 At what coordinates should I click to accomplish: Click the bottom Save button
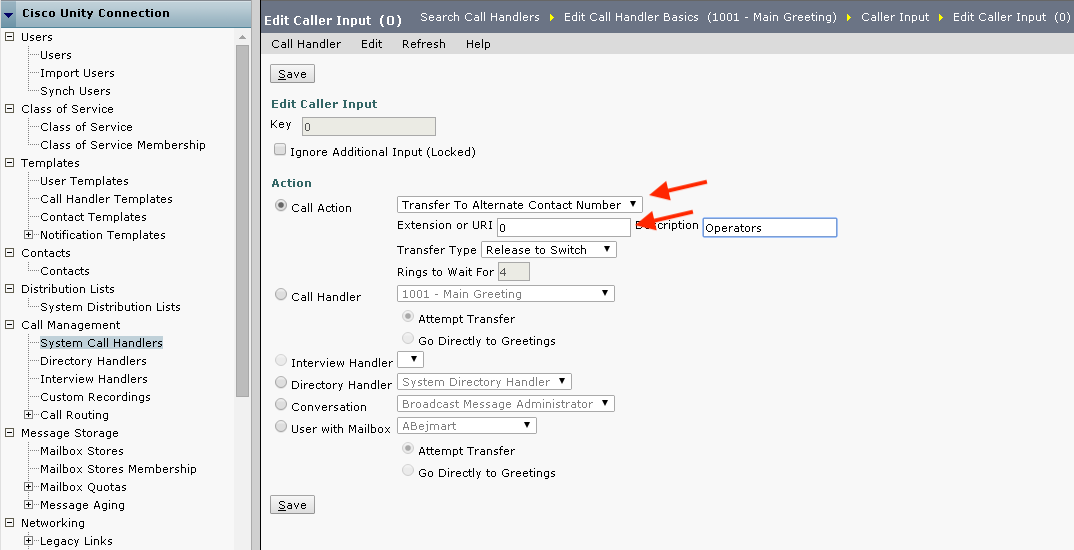coord(292,505)
